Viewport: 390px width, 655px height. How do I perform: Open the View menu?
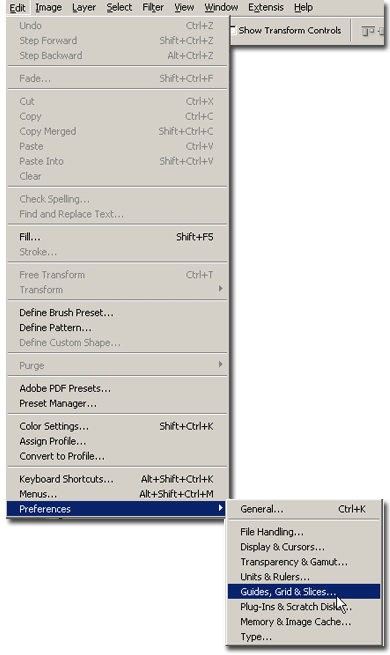(184, 8)
